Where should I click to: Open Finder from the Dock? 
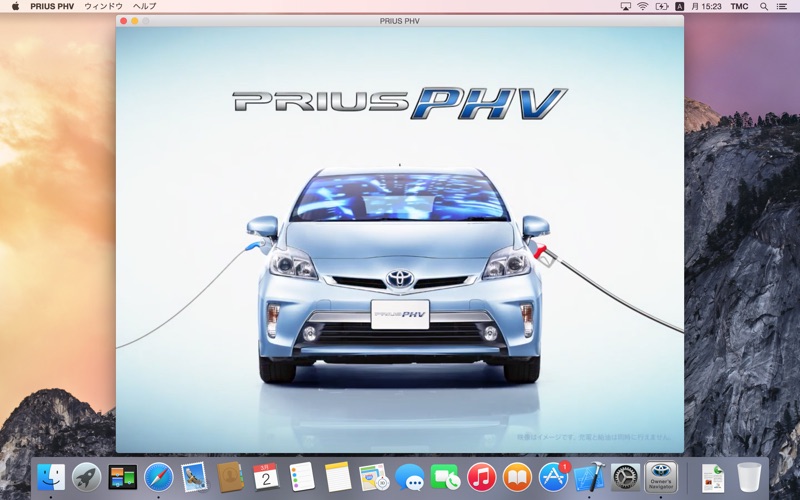51,478
